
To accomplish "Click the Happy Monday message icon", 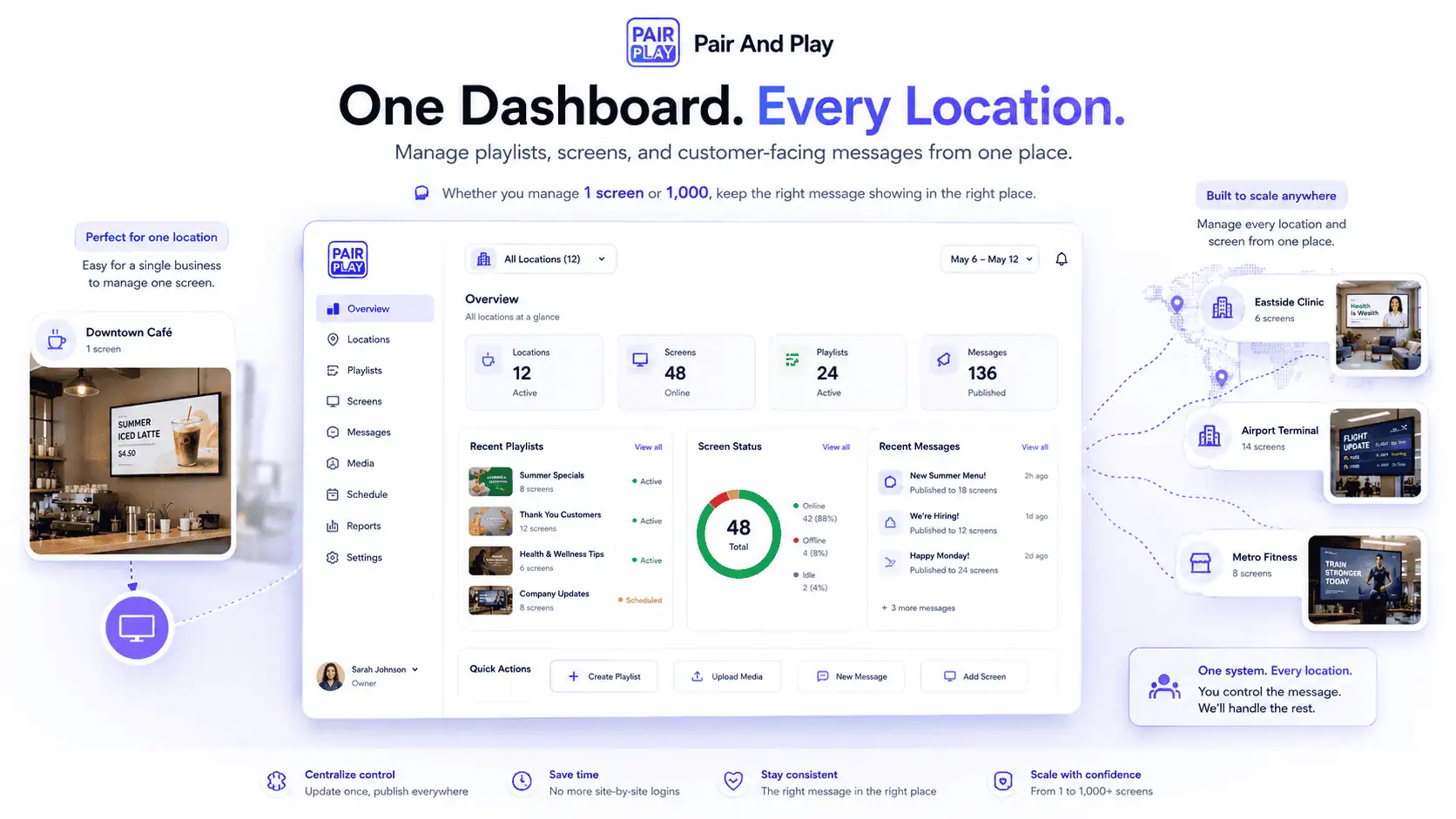I will tap(890, 562).
